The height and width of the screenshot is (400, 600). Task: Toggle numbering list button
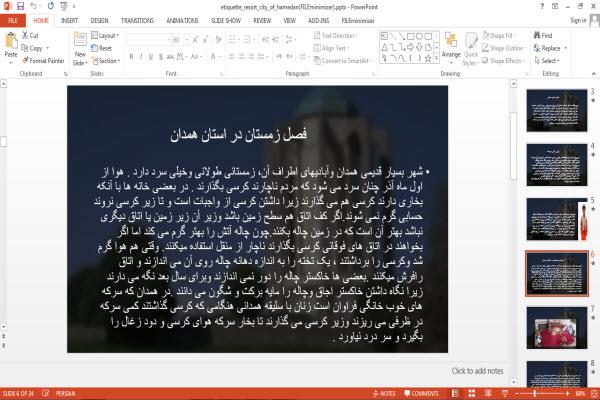point(249,40)
